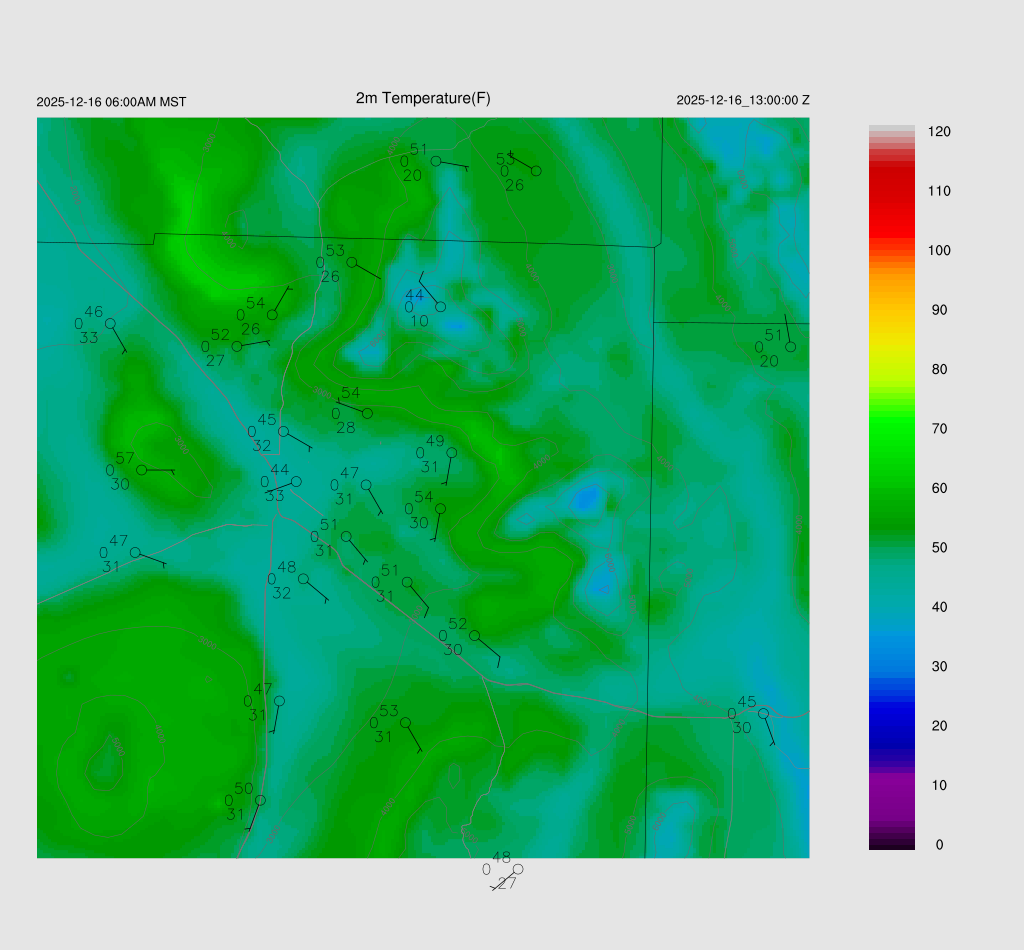Select the station marker showing 46 over 33

[110, 323]
